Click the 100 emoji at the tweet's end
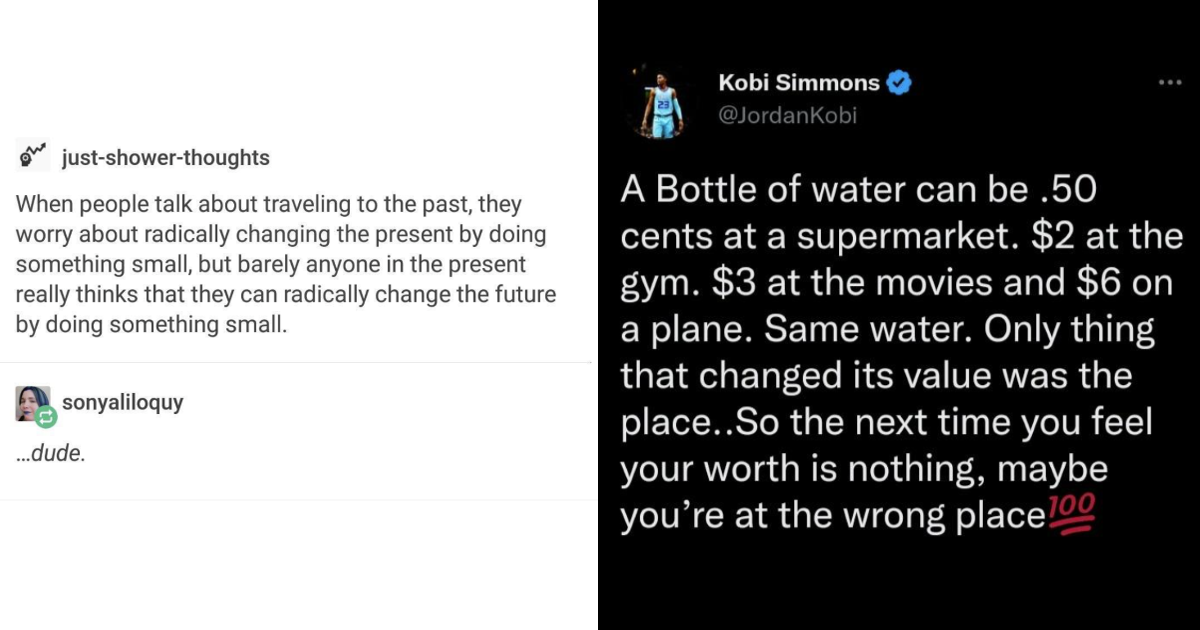The height and width of the screenshot is (630, 1200). [1074, 513]
